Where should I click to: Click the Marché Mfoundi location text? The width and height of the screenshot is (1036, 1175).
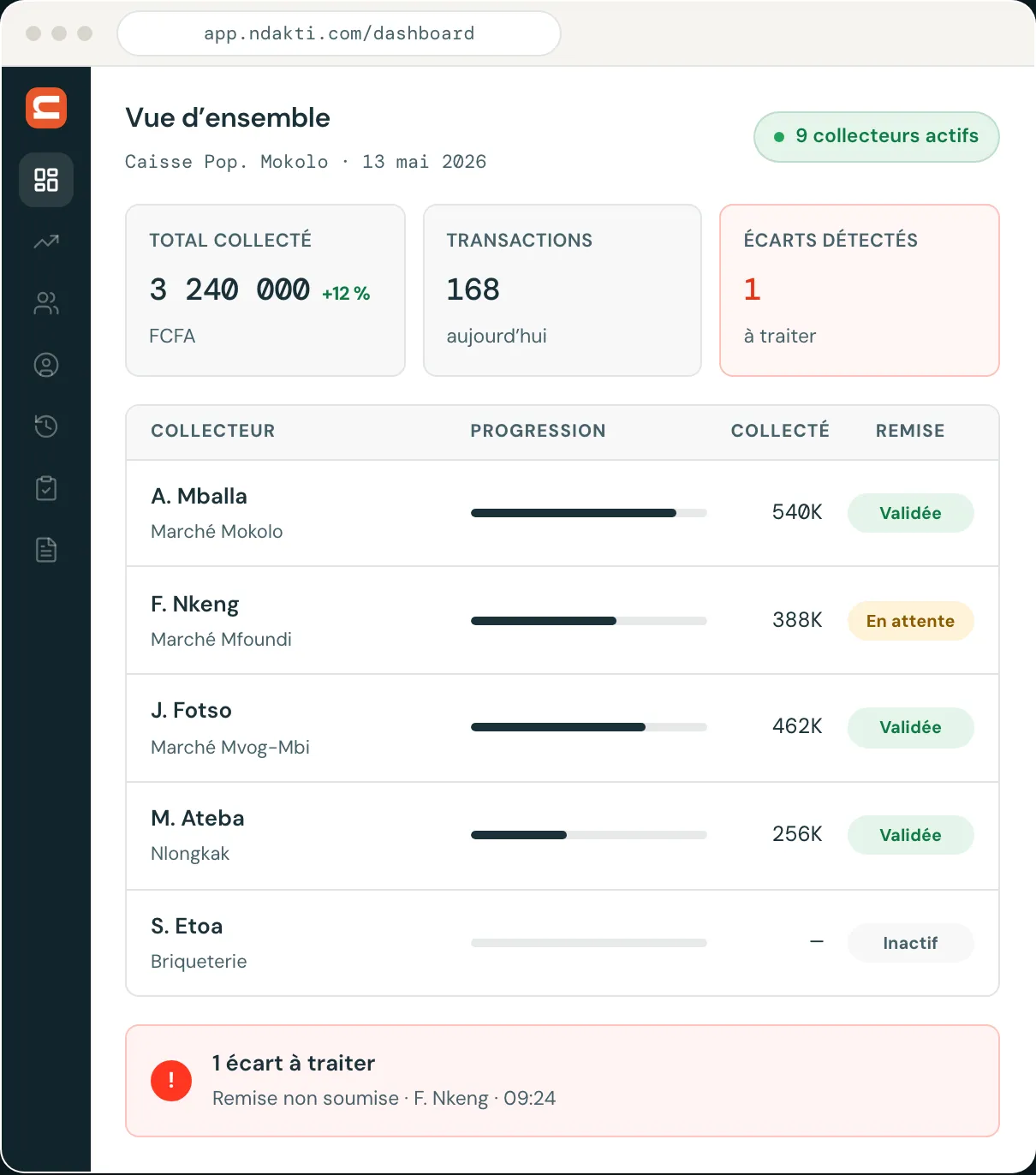tap(221, 639)
